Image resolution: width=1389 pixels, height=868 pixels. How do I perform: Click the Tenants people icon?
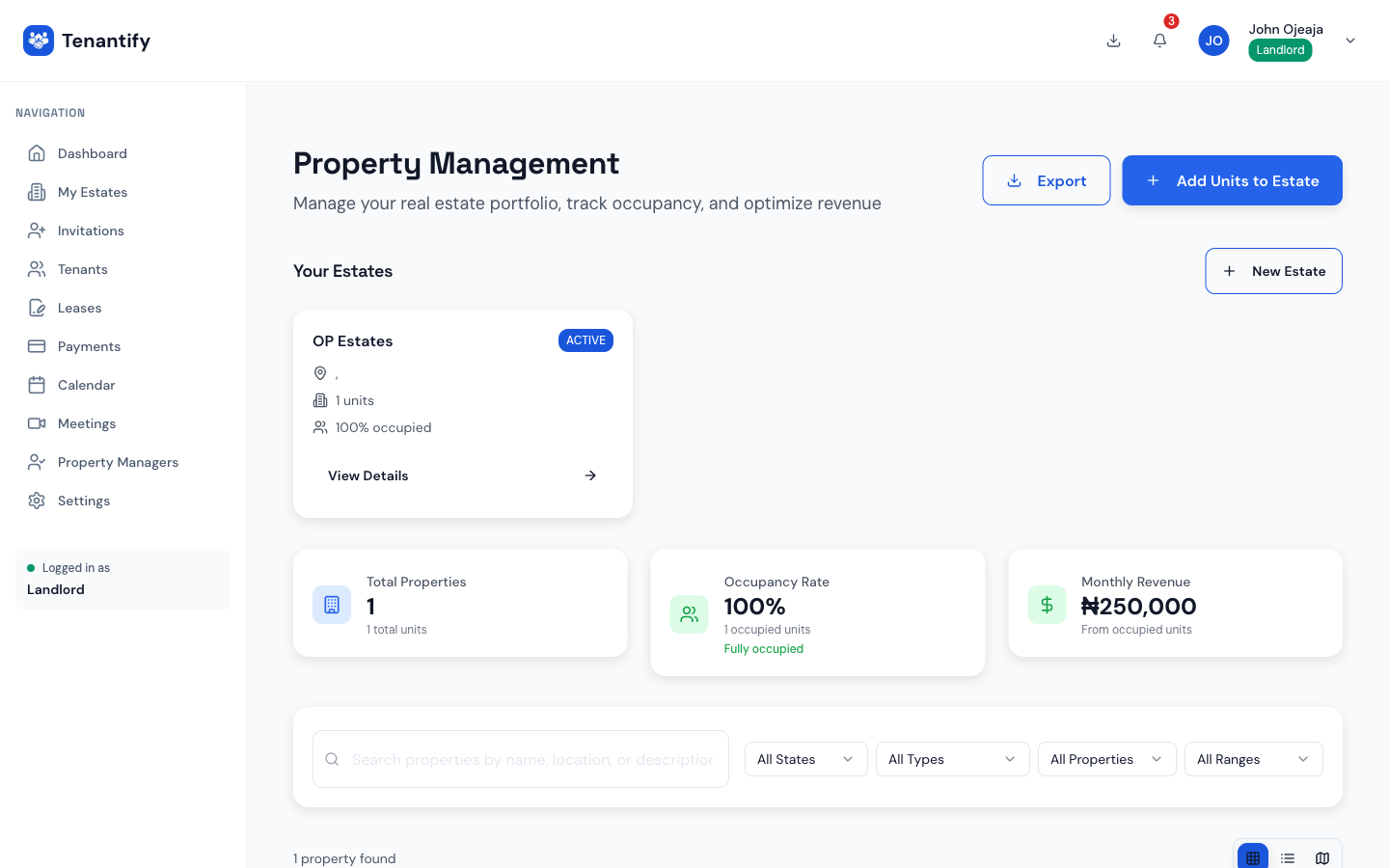pos(37,269)
